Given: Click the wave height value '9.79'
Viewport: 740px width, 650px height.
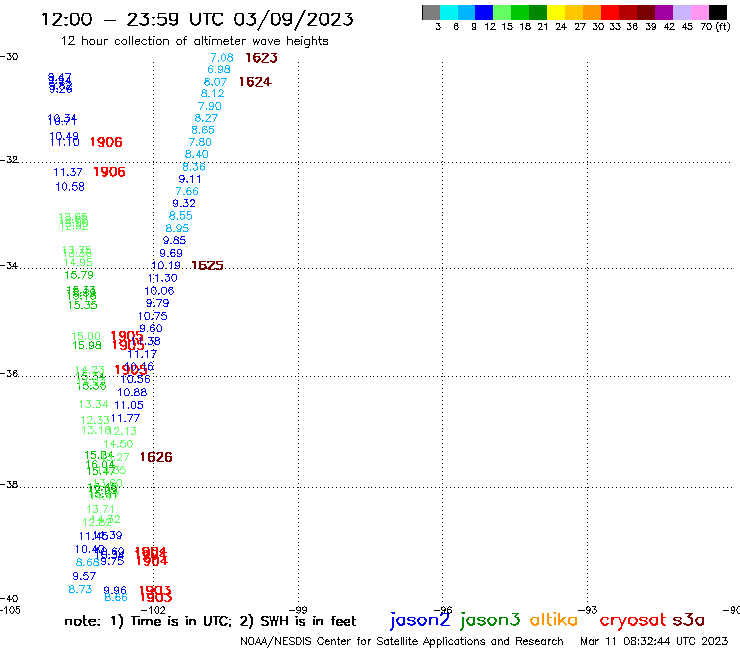Looking at the screenshot, I should (x=157, y=303).
